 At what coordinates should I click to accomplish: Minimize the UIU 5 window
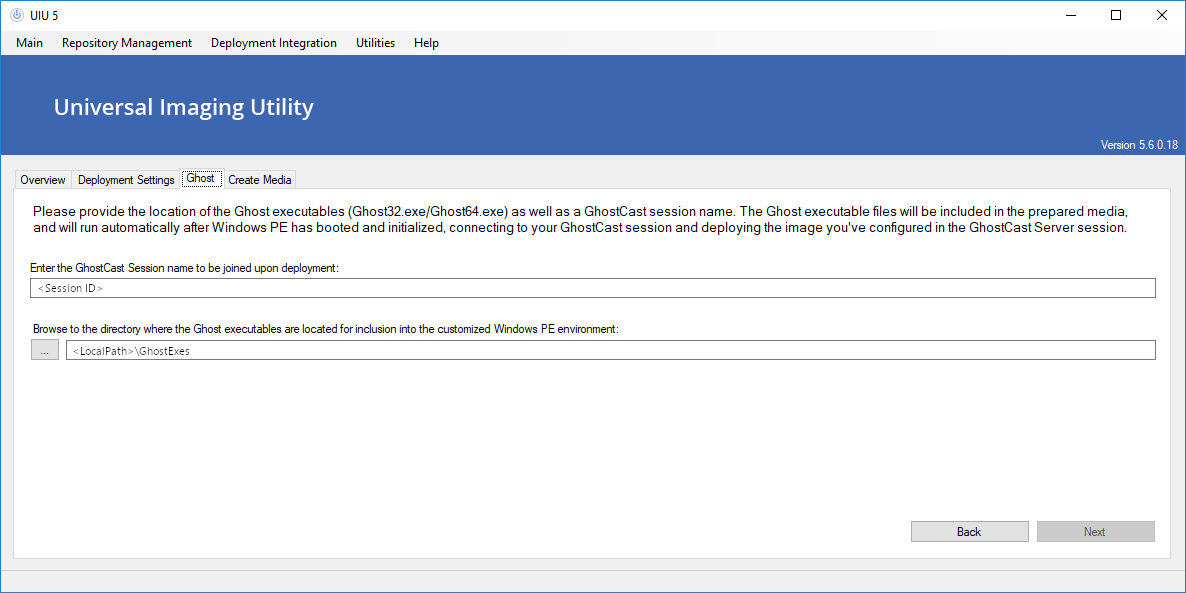1070,15
